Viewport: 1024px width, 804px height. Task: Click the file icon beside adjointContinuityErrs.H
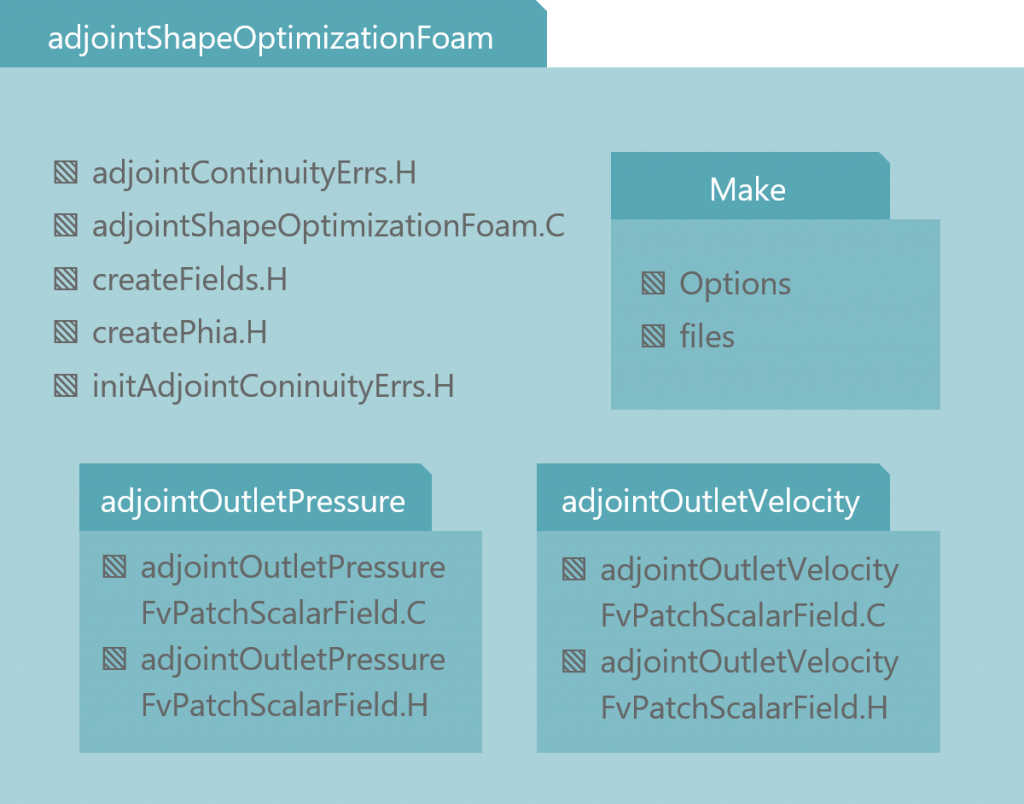(x=66, y=173)
